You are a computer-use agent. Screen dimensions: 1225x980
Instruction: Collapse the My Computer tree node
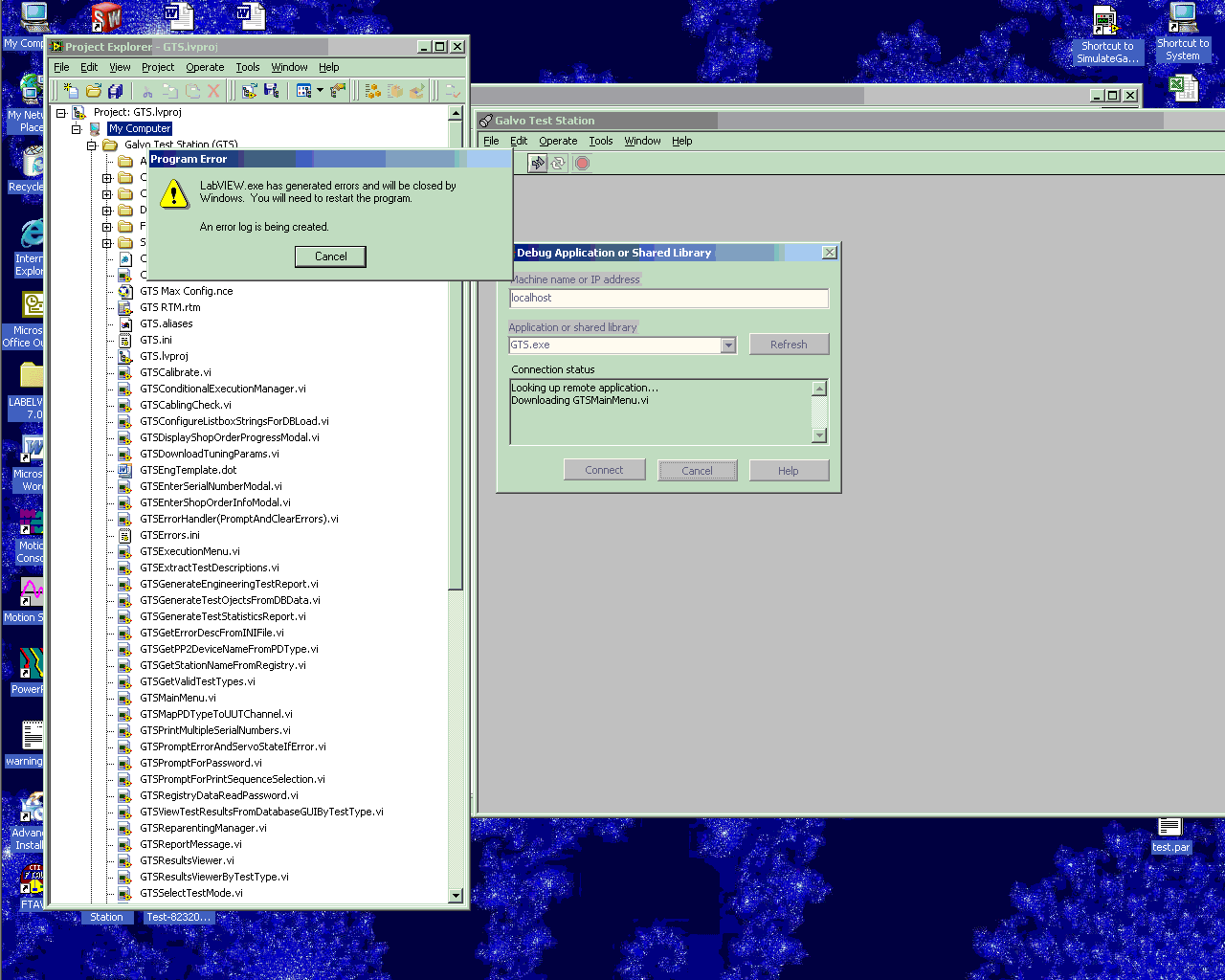coord(77,129)
